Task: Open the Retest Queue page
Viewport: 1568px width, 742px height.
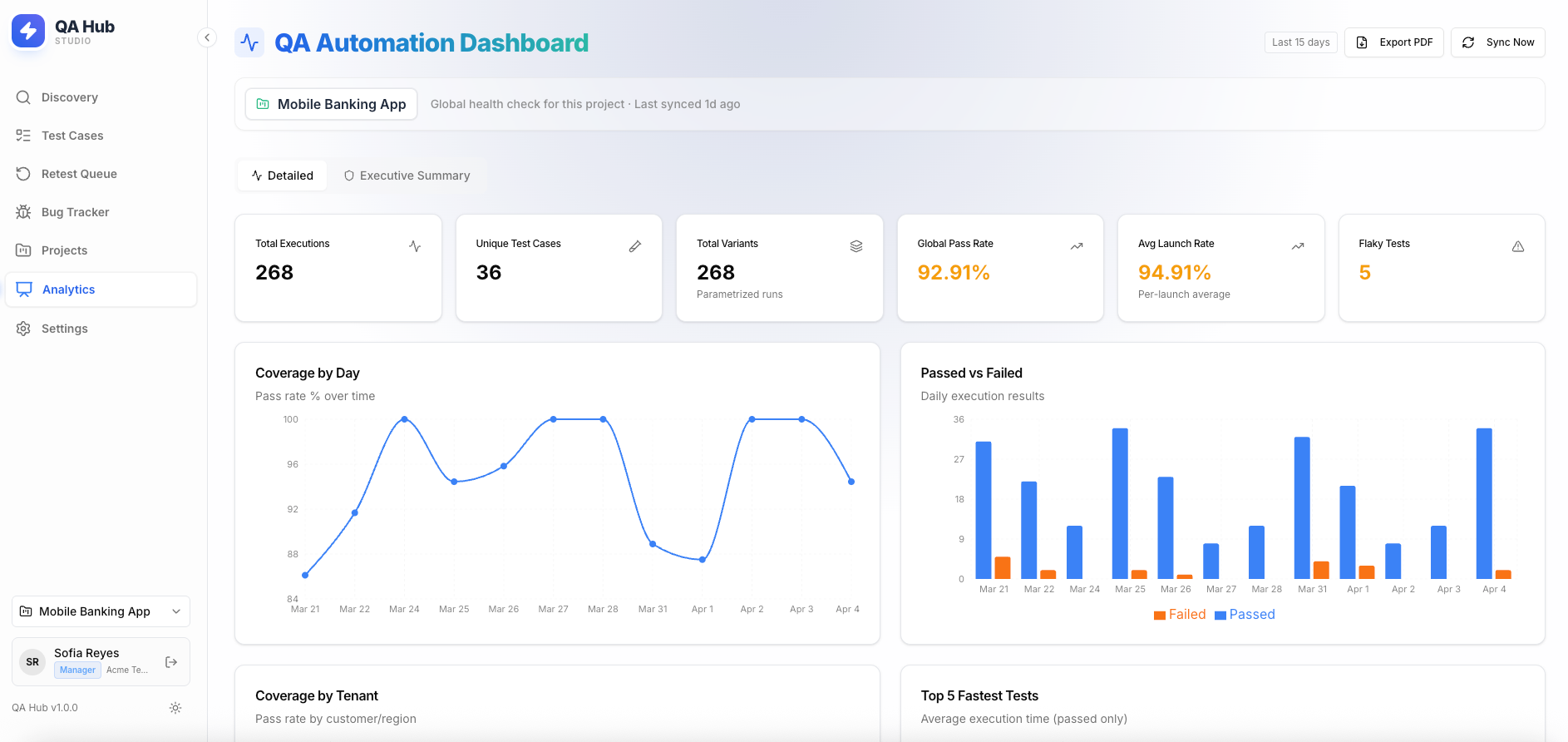Action: pos(101,174)
